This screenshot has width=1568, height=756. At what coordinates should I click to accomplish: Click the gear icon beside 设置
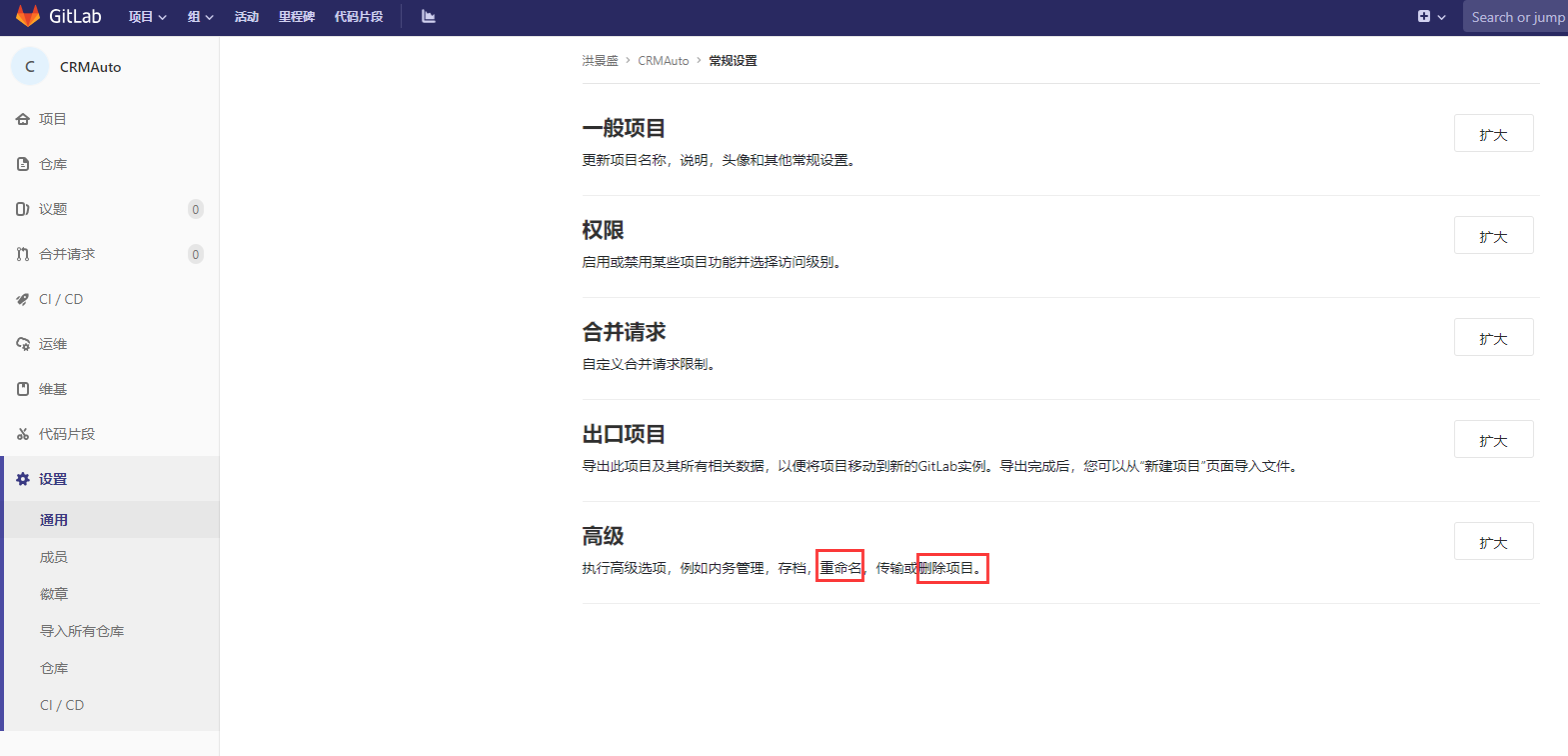tap(23, 479)
